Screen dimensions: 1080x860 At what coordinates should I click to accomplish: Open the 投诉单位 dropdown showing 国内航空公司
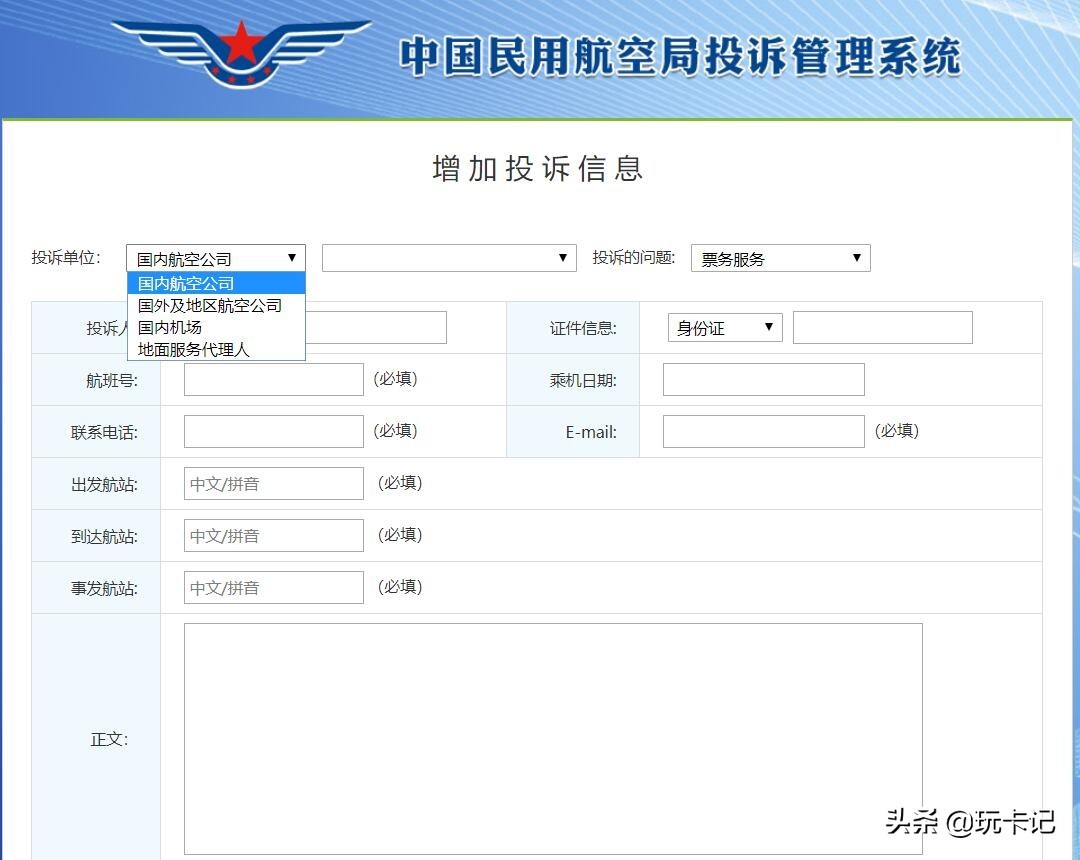(215, 258)
